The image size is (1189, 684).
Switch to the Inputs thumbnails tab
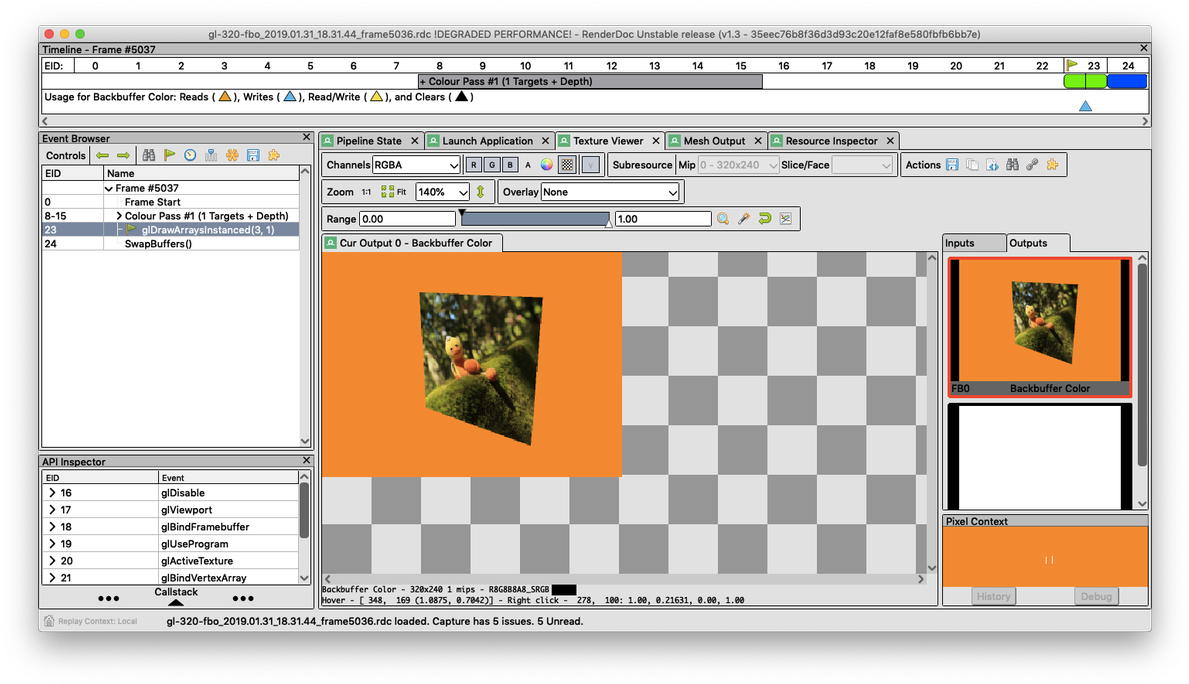tap(974, 243)
